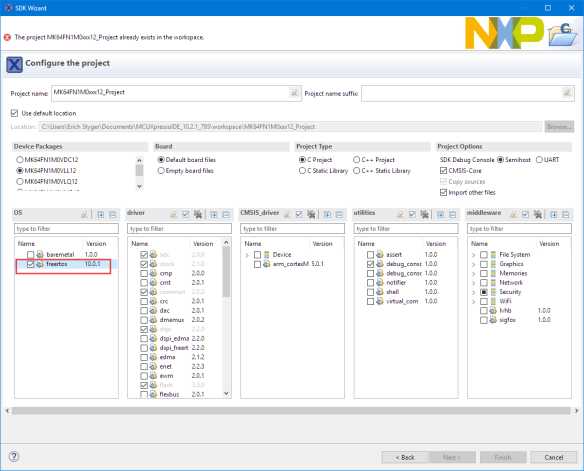The height and width of the screenshot is (471, 584).
Task: Expand the Device node in CMSIS_driver
Action: (247, 255)
